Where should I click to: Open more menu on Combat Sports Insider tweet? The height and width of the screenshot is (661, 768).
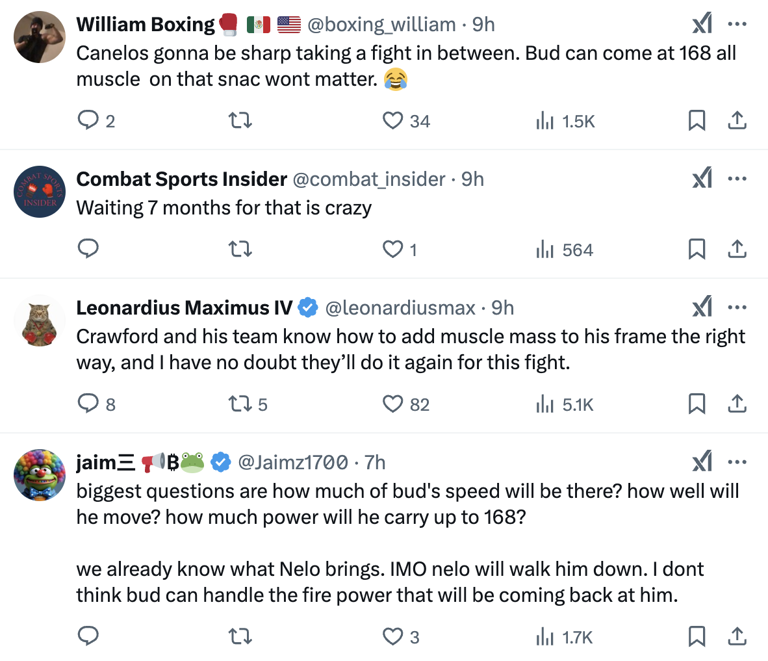pos(737,179)
